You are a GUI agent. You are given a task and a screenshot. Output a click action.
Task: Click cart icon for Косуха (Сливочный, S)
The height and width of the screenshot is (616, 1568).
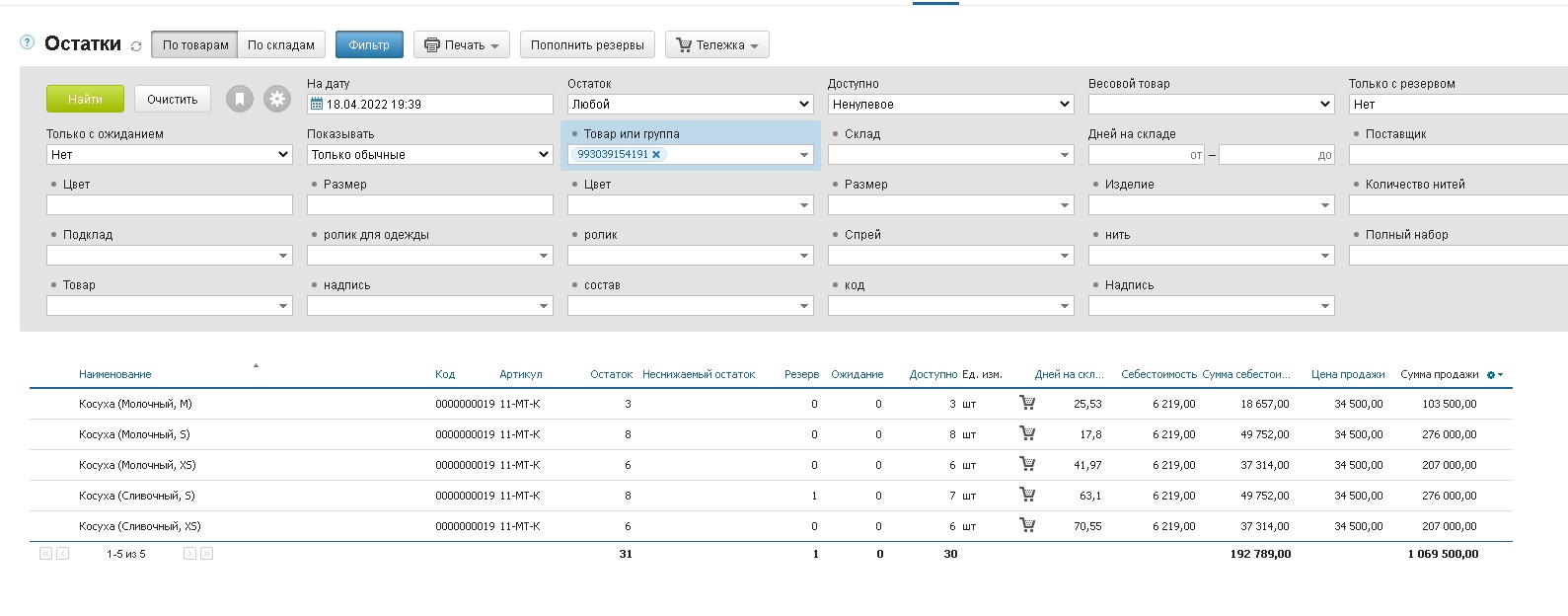pyautogui.click(x=1027, y=495)
